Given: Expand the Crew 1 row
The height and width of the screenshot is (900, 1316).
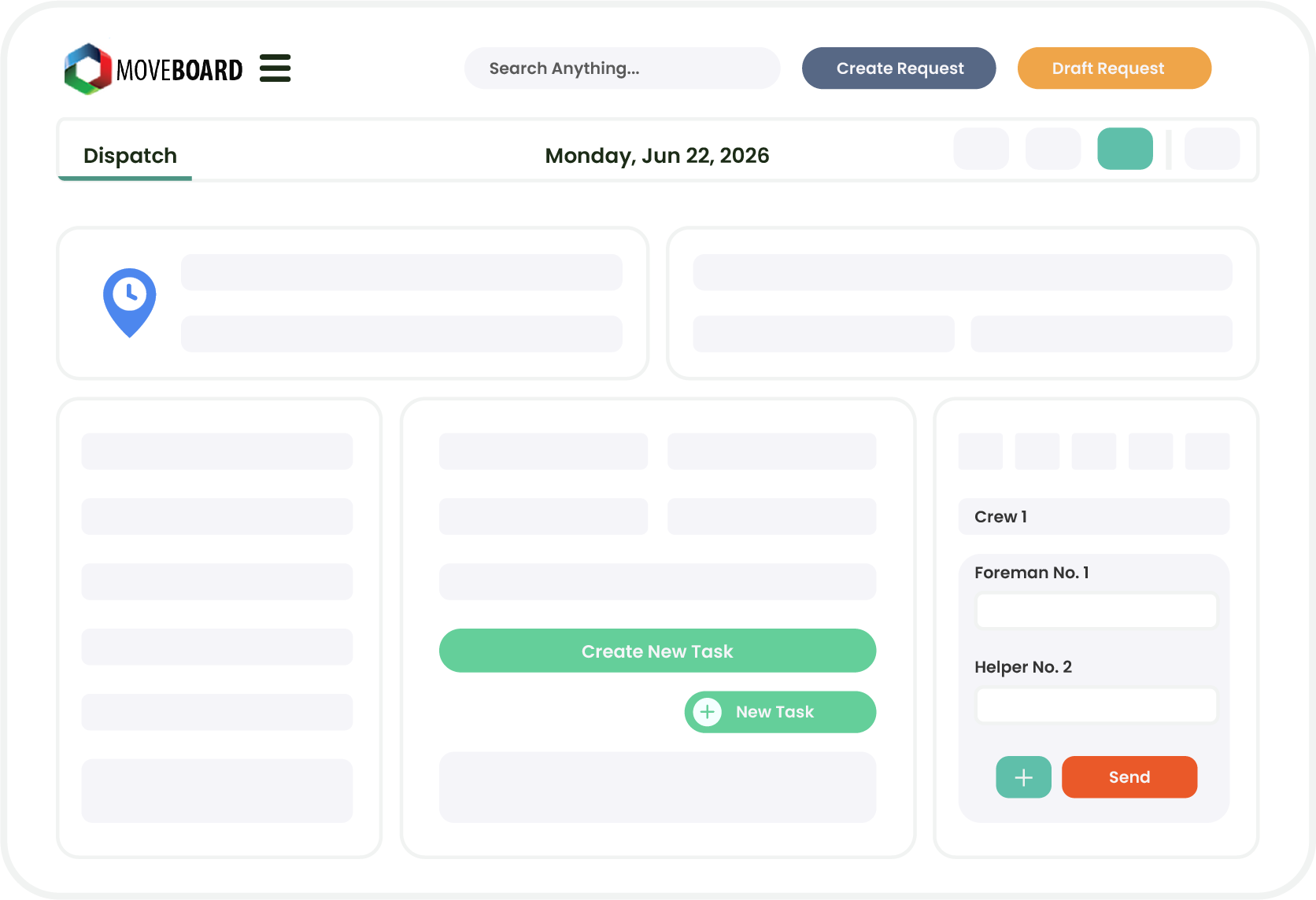Looking at the screenshot, I should [x=1093, y=517].
